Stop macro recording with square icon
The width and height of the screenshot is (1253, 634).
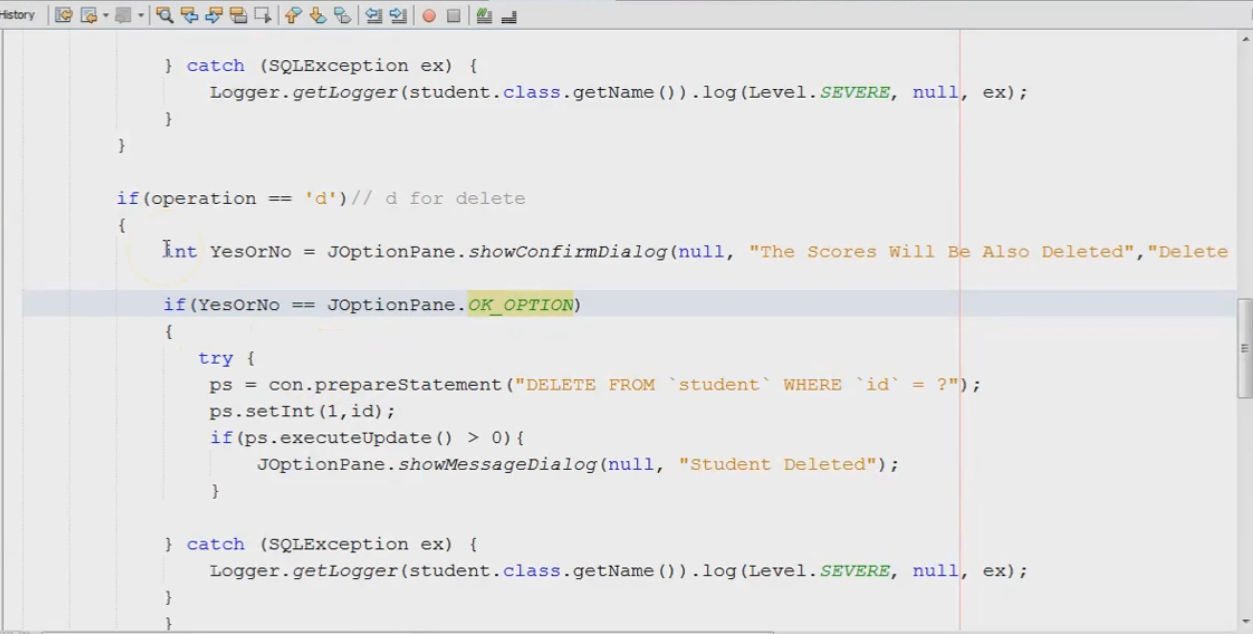pos(453,16)
